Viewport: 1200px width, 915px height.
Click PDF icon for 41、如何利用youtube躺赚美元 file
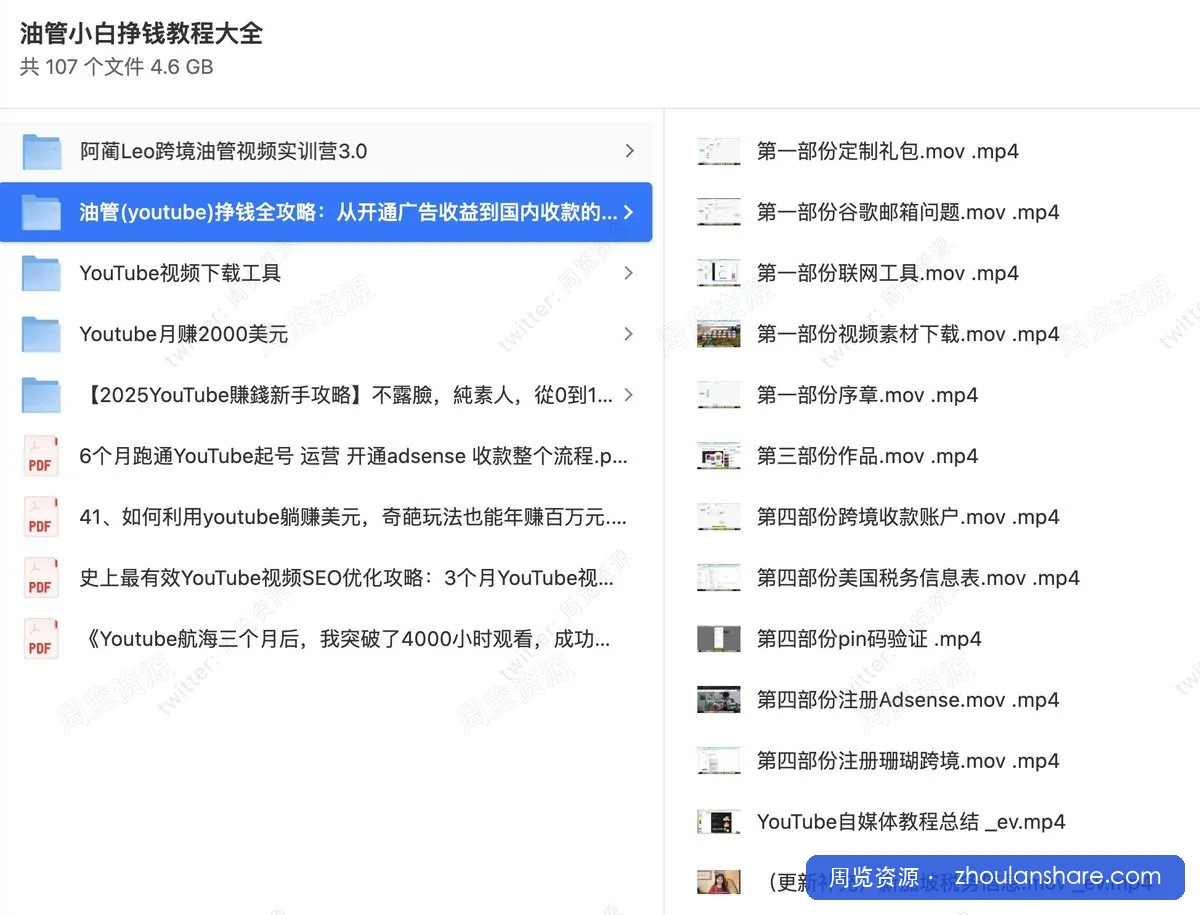[x=41, y=517]
